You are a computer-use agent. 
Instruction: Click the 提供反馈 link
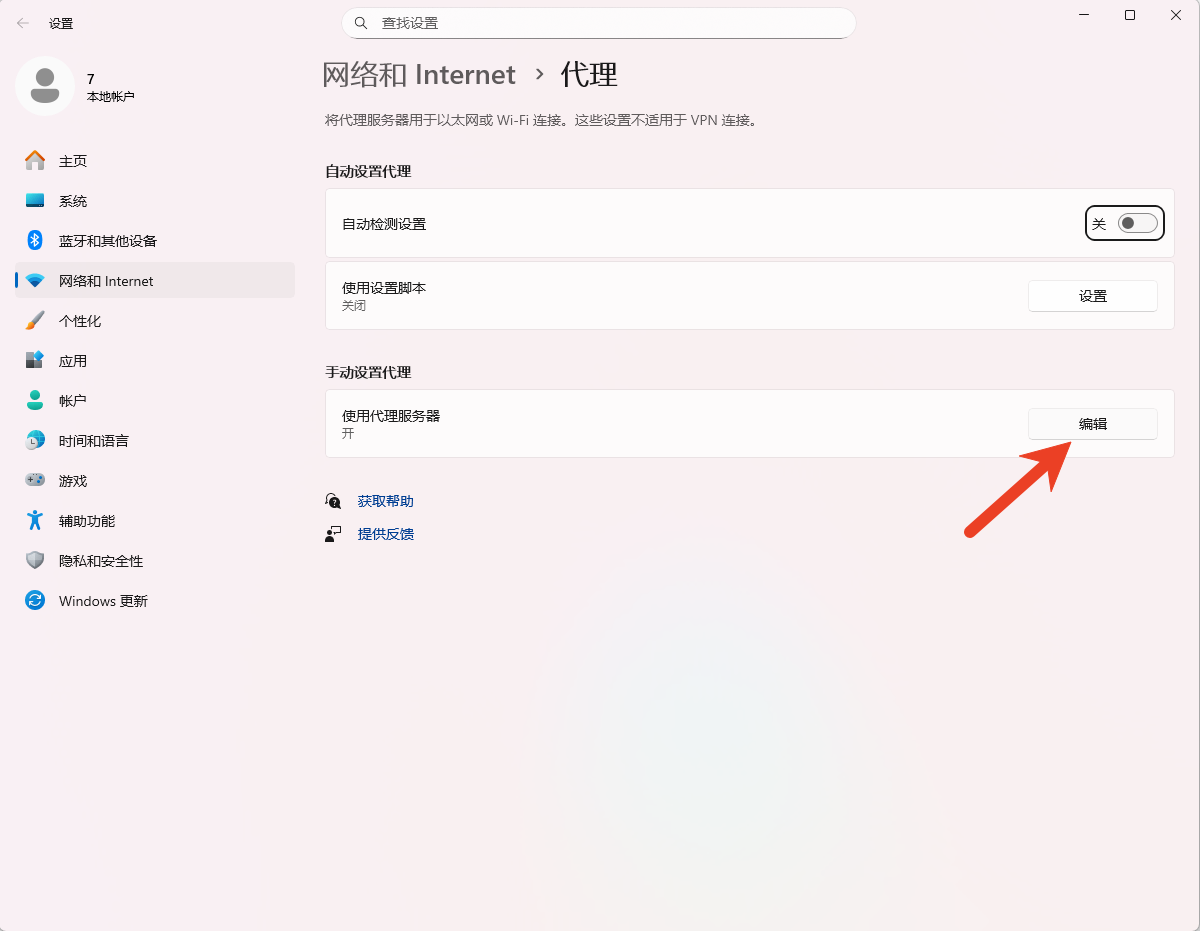point(385,534)
